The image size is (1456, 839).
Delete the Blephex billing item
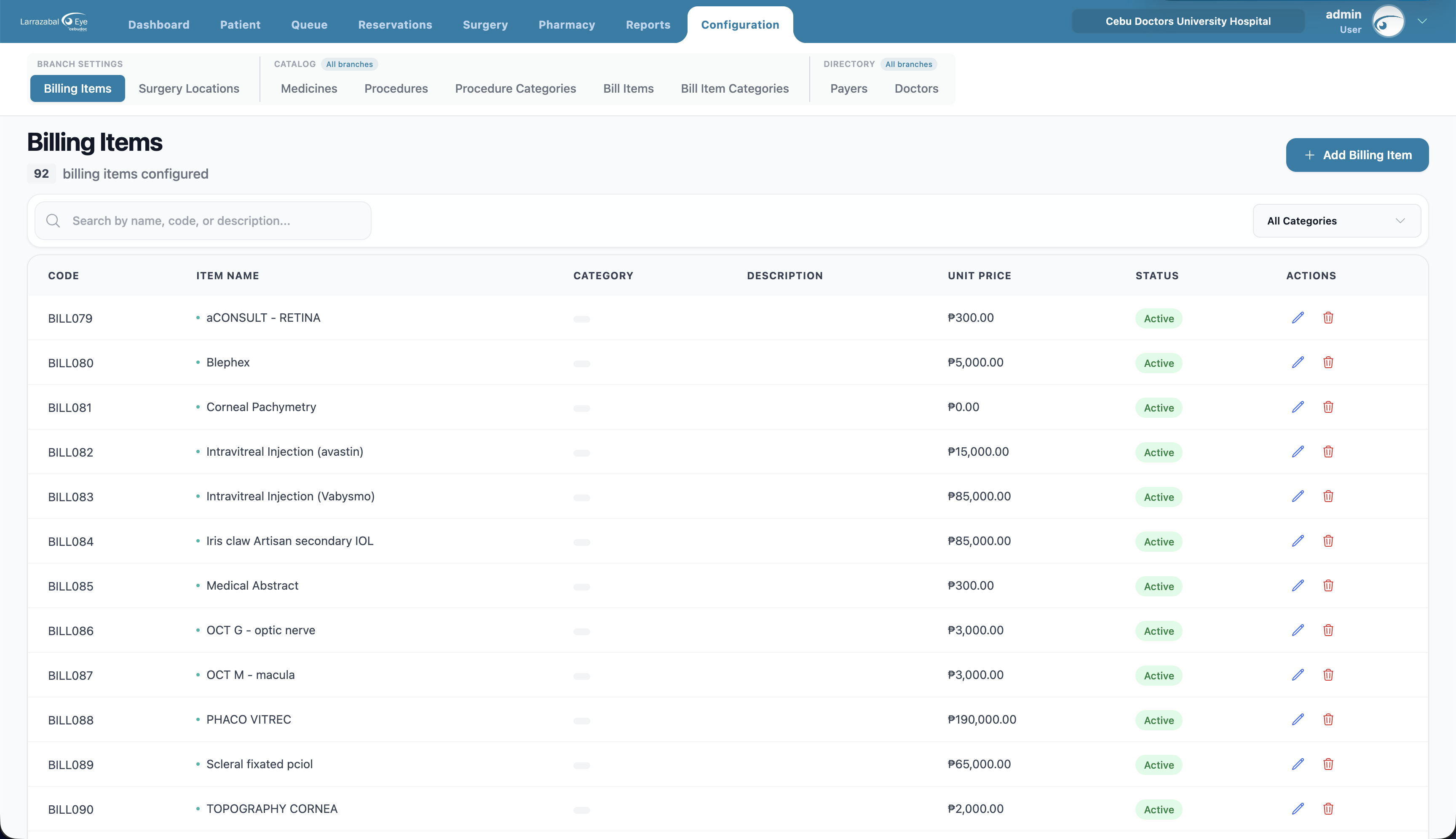point(1328,363)
